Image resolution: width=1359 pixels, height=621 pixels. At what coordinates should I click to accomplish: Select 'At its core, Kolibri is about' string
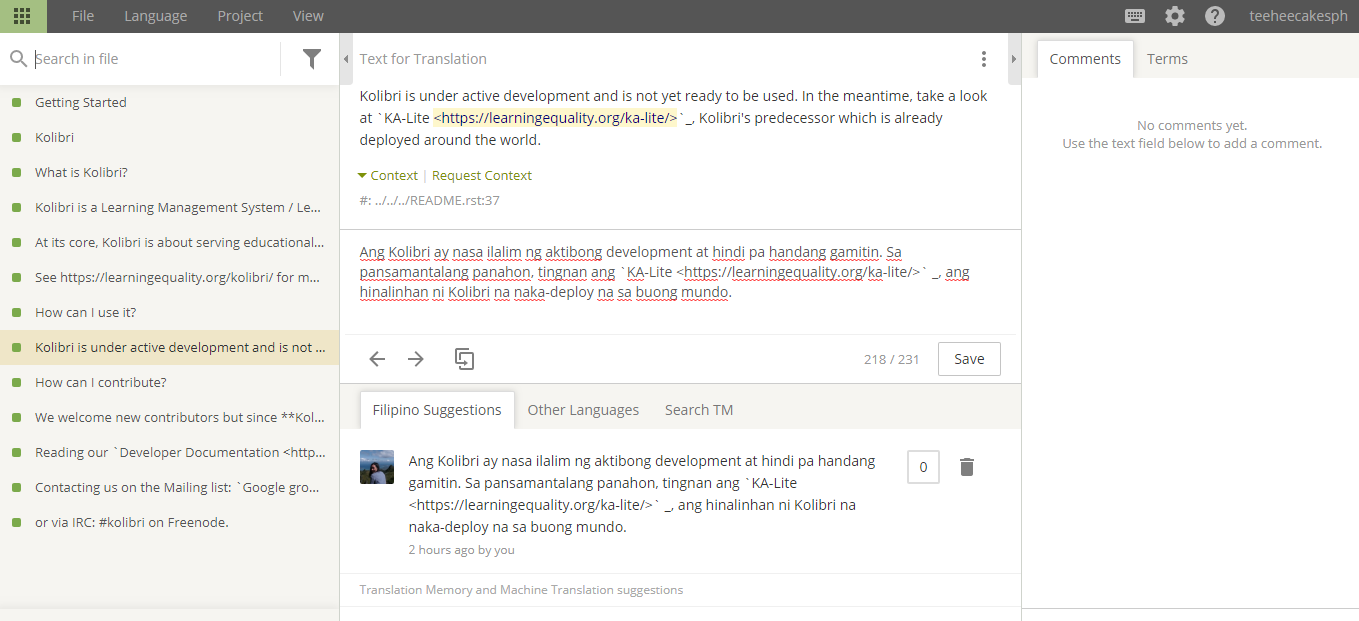click(x=169, y=242)
